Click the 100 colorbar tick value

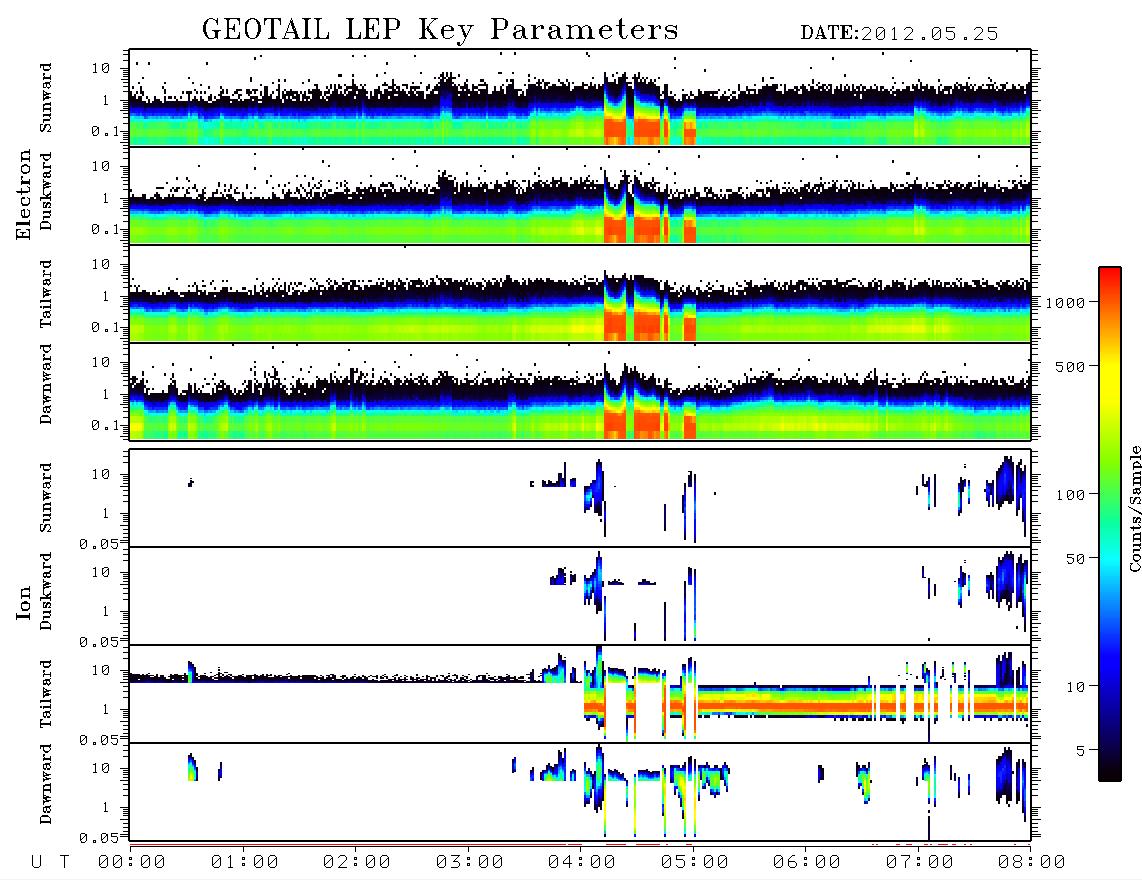tap(1071, 495)
